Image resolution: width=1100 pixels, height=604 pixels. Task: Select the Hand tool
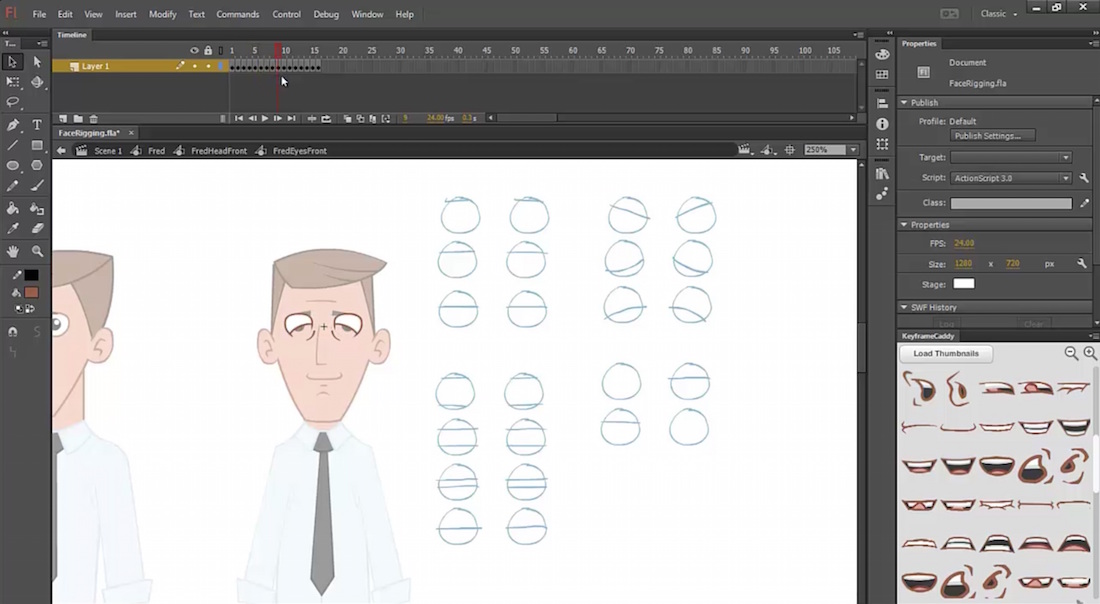(x=13, y=251)
